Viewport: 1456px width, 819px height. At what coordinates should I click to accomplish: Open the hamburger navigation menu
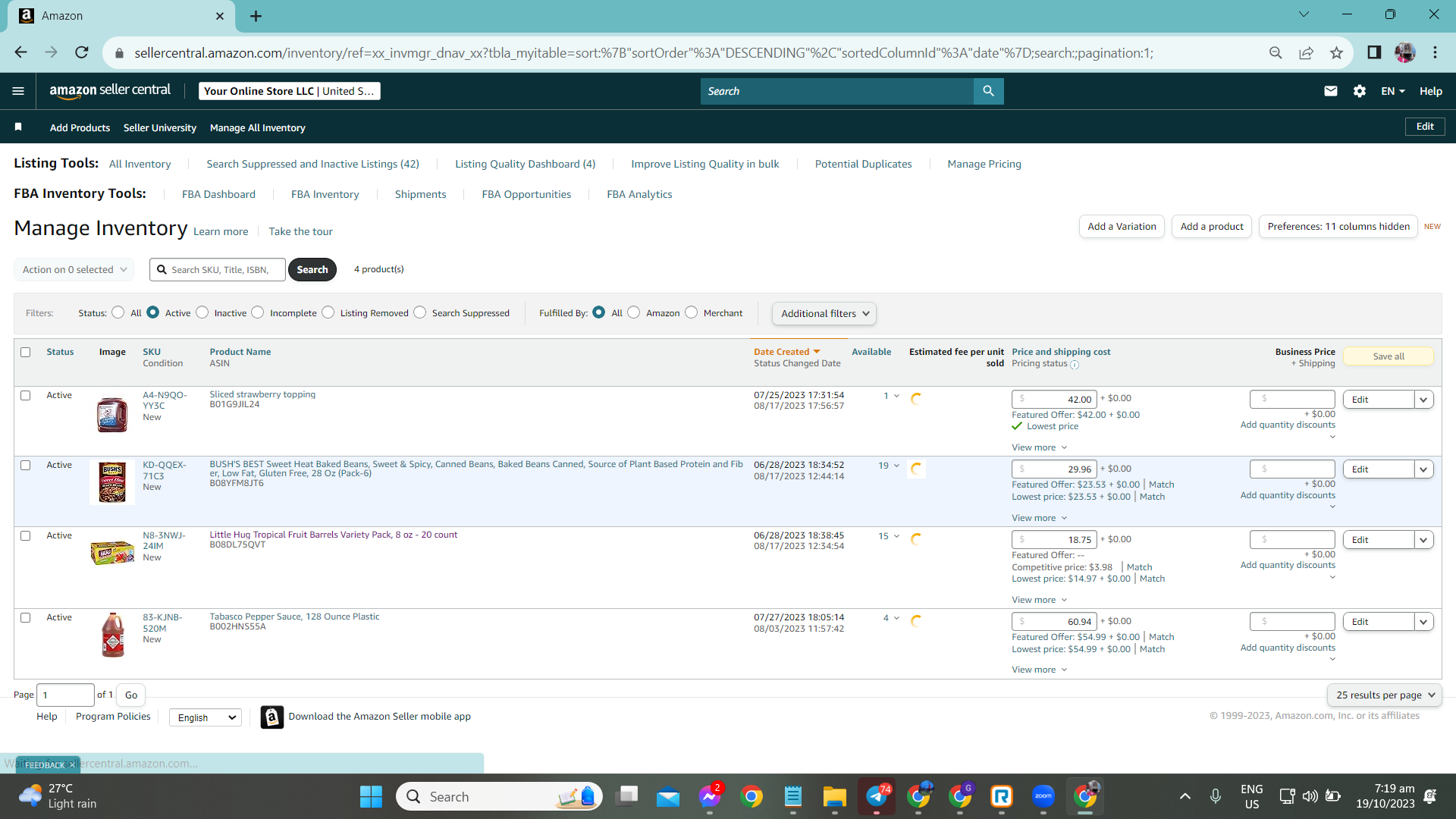(18, 91)
